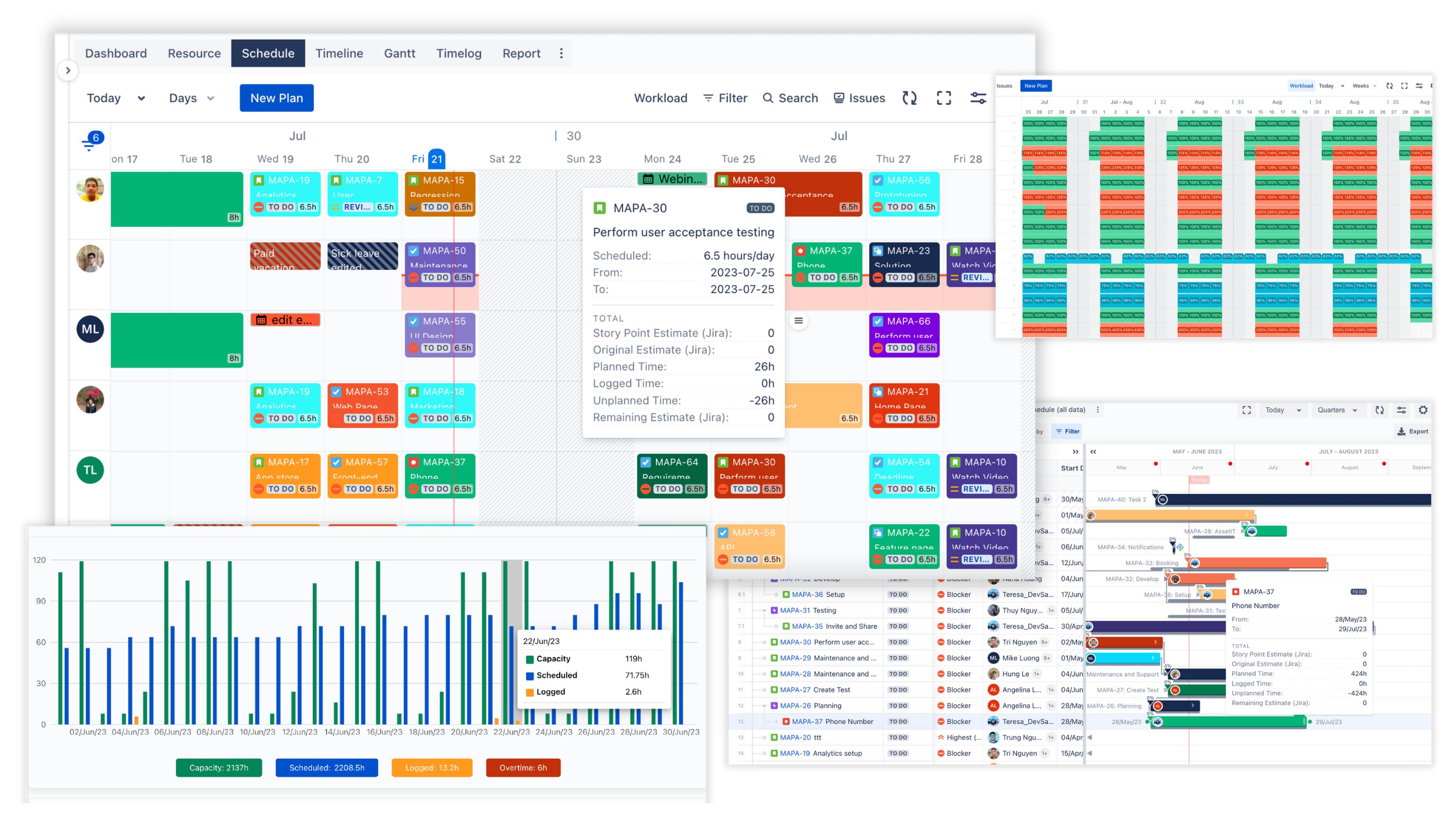Open the Days view dropdown
This screenshot has width=1456, height=818.
192,98
